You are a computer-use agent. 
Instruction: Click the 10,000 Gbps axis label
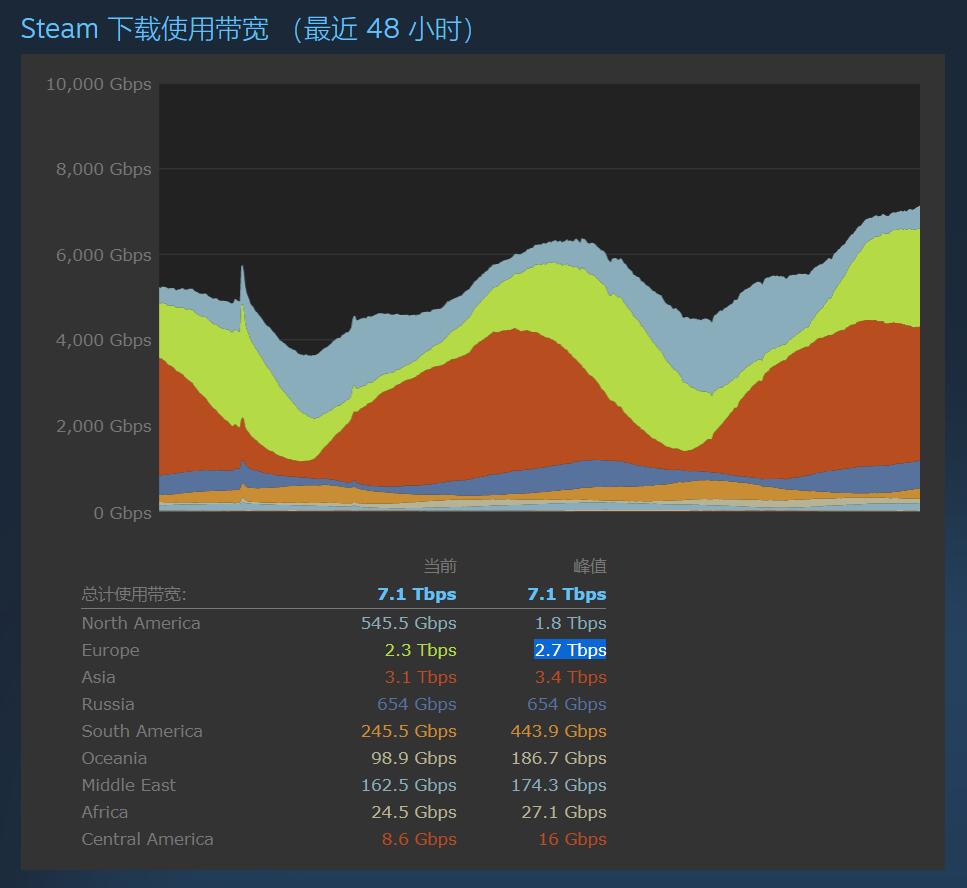pos(99,84)
